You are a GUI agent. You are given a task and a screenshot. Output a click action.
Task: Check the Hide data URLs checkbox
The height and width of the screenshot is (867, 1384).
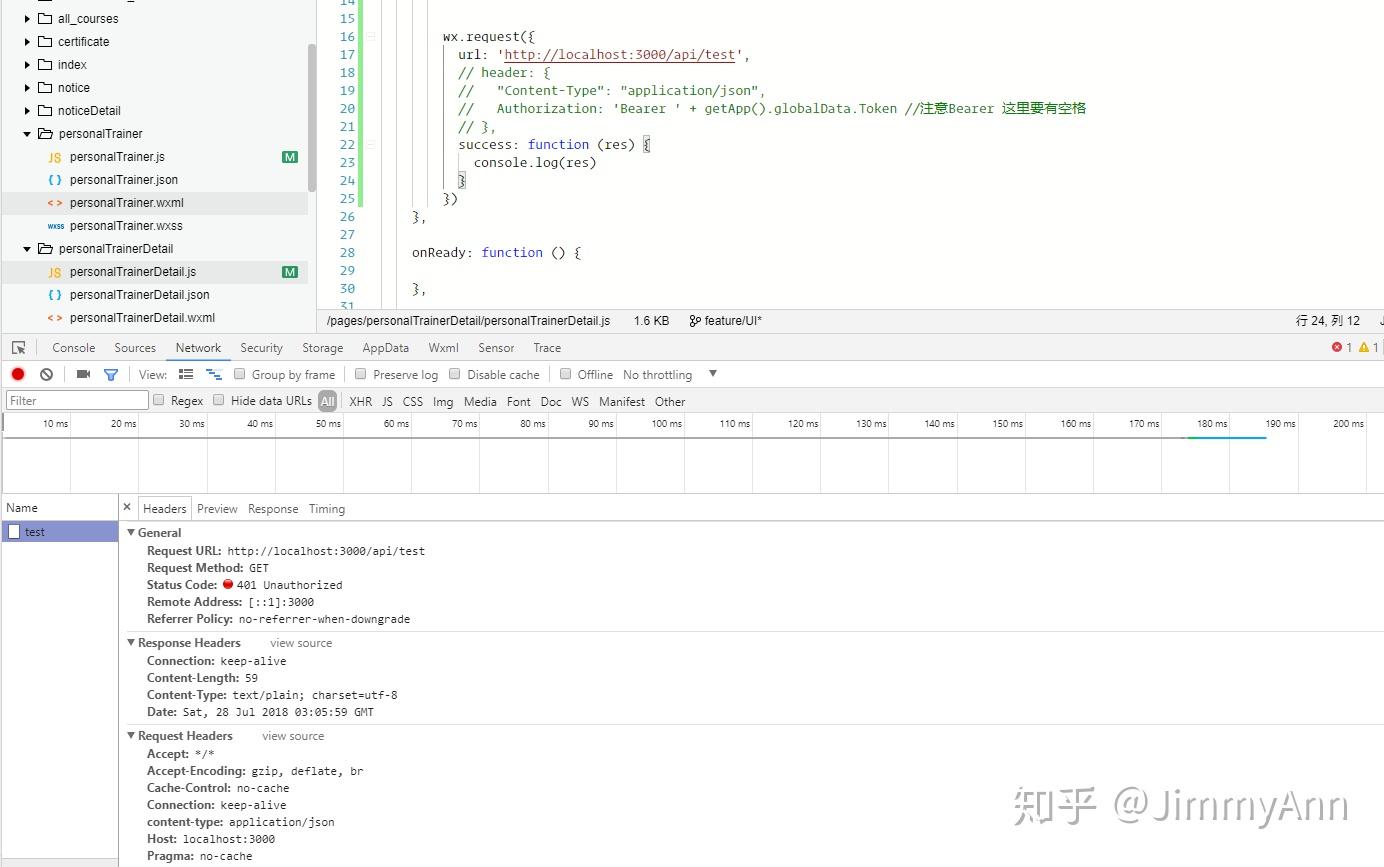coord(218,400)
